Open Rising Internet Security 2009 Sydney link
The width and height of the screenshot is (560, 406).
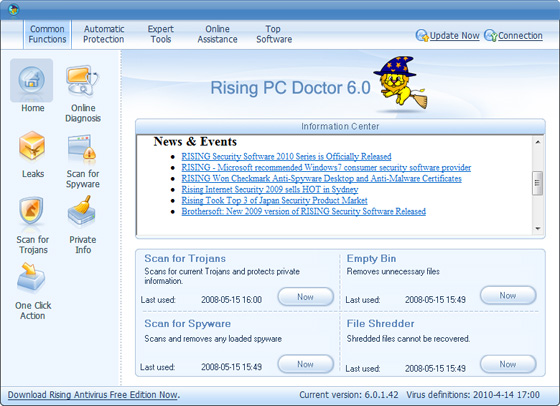[270, 189]
